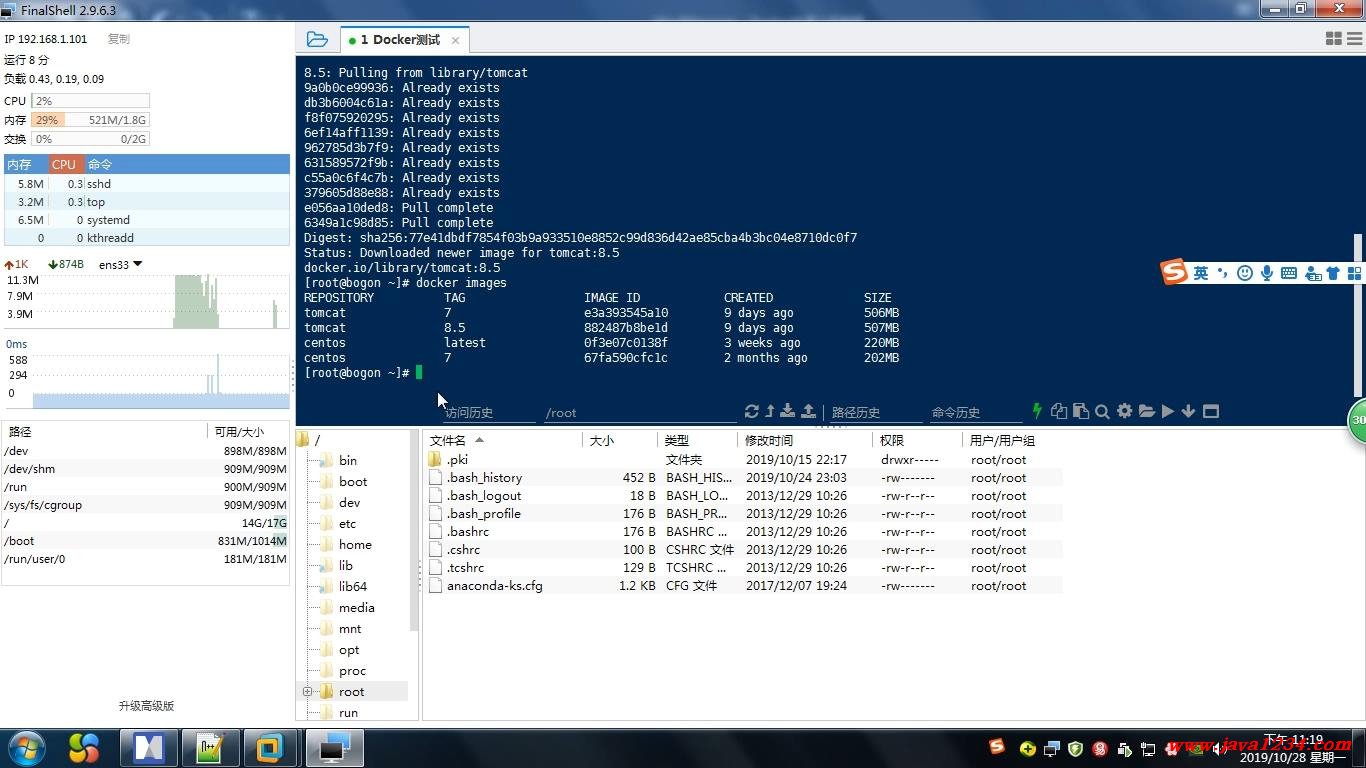This screenshot has width=1366, height=768.
Task: Open terminal settings gear icon
Action: [1124, 411]
